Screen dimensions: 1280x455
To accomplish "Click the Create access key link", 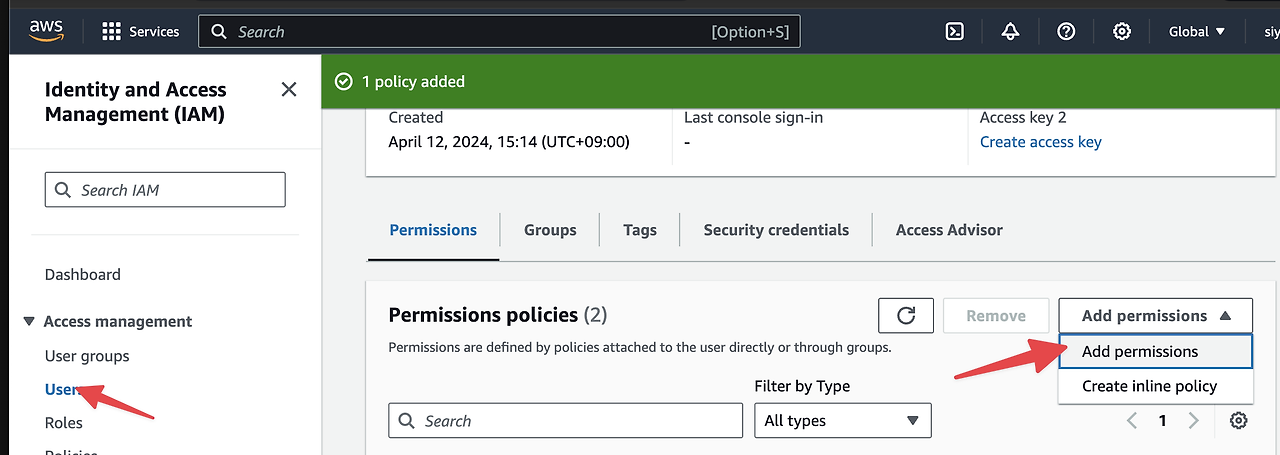I will [x=1040, y=142].
